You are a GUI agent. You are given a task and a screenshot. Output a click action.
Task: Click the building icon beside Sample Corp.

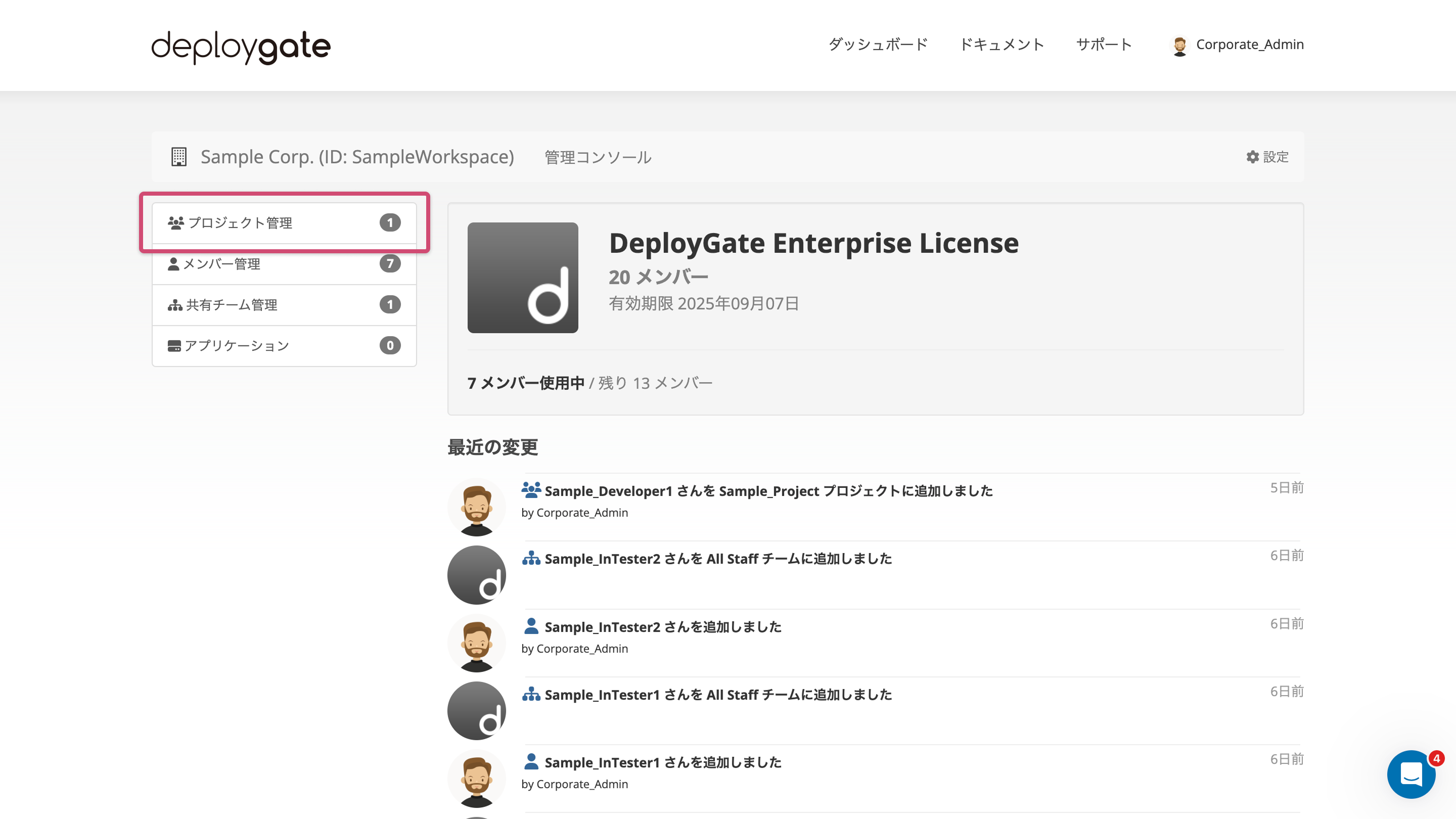(x=178, y=157)
